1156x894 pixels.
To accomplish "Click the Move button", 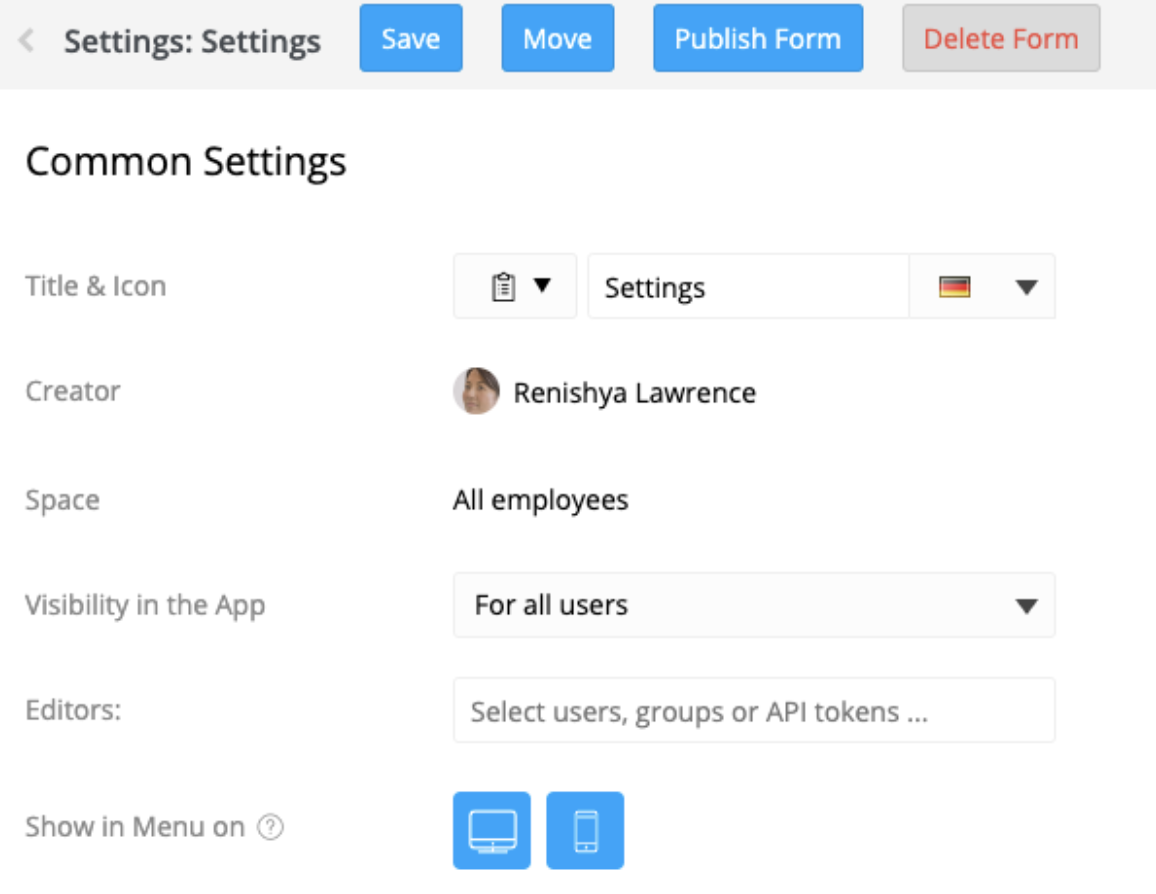I will tap(557, 38).
